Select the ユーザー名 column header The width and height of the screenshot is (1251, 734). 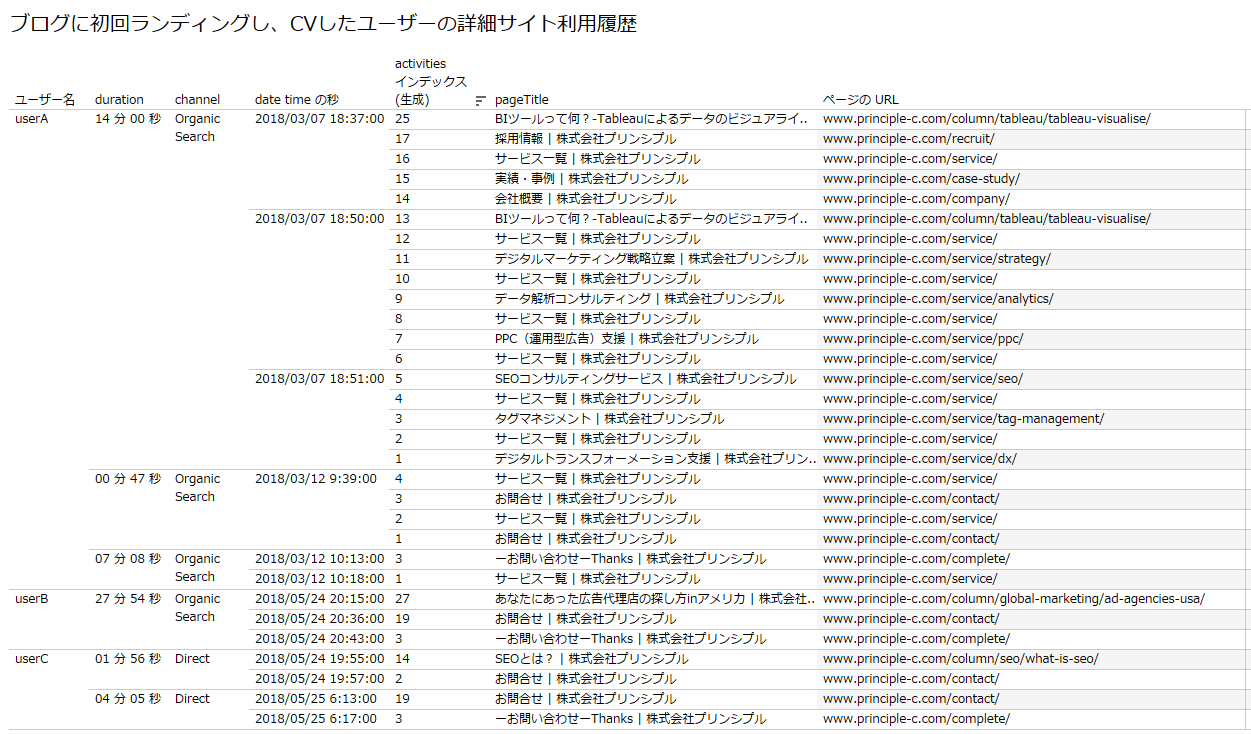(44, 100)
